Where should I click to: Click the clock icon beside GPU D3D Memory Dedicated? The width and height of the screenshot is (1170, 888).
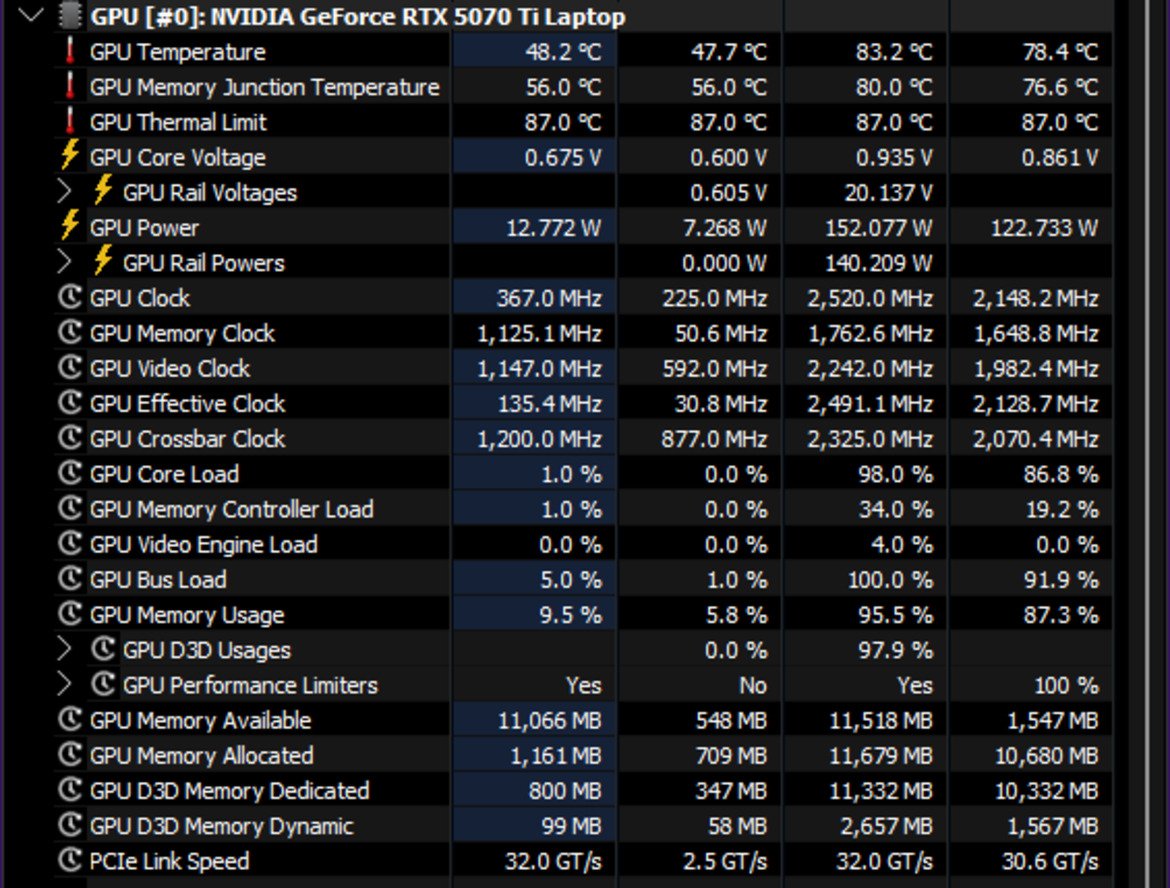69,789
